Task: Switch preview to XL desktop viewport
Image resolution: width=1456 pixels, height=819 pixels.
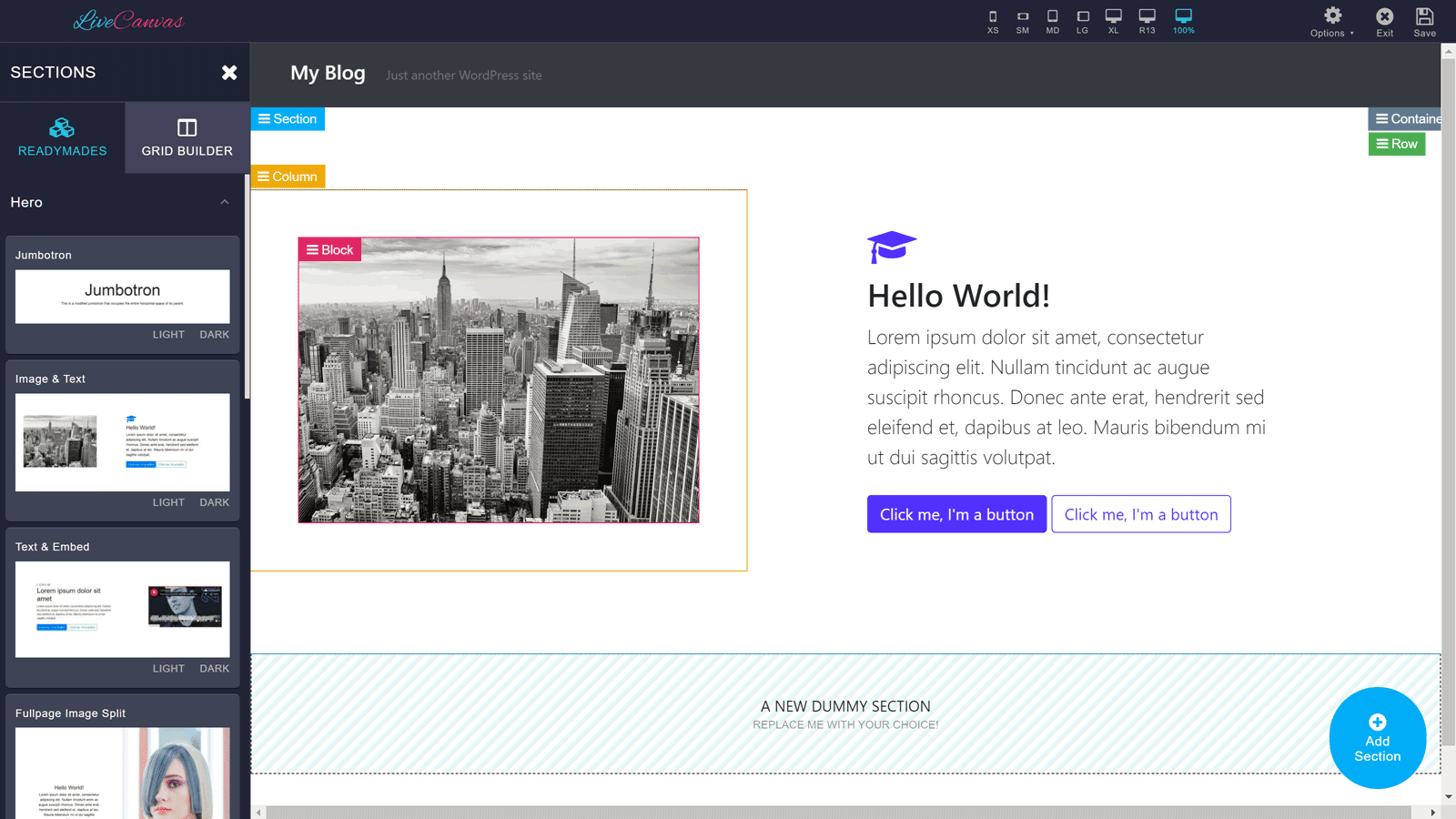Action: tap(1114, 22)
